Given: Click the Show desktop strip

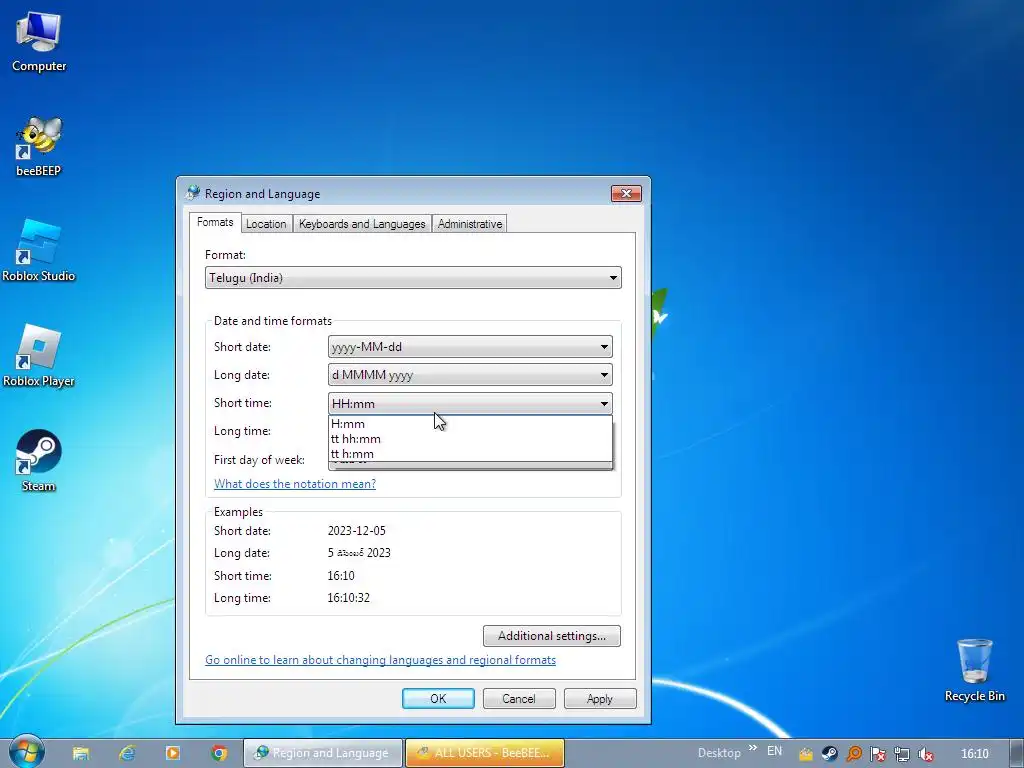Looking at the screenshot, I should click(x=1019, y=753).
